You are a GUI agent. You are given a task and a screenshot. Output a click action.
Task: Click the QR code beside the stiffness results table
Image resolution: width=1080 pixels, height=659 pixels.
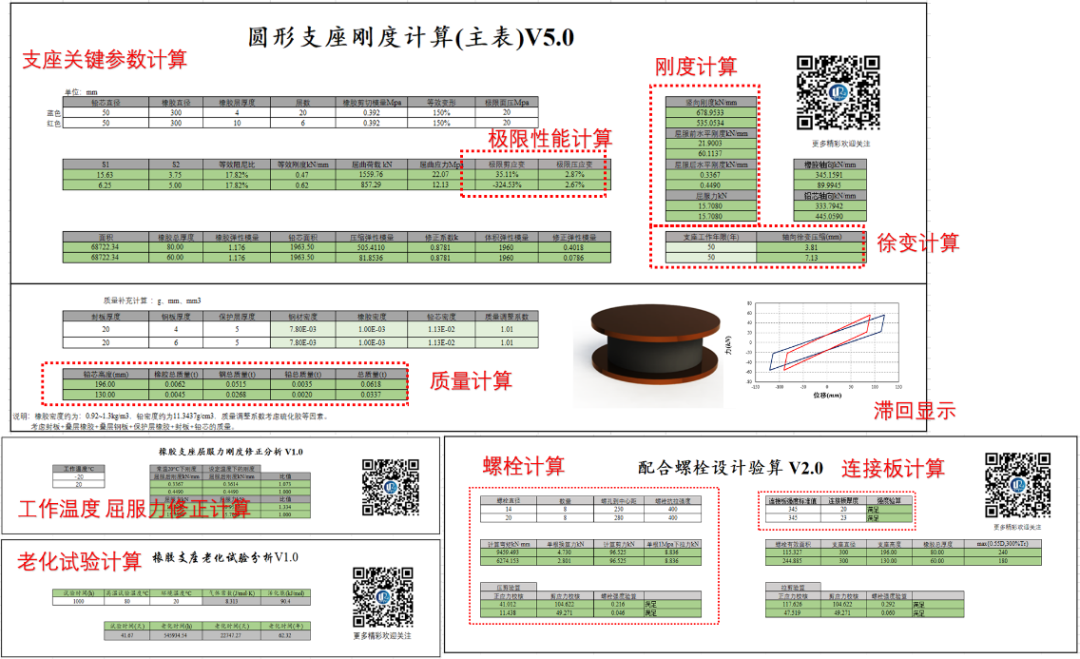[838, 93]
